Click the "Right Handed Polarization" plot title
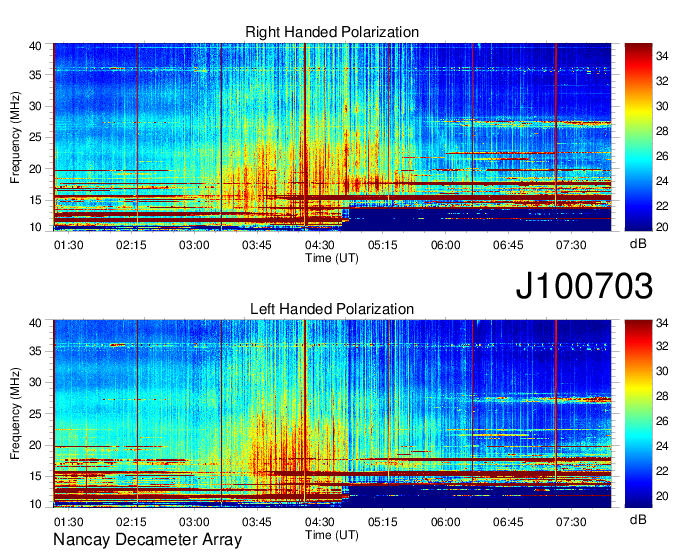680x552 pixels. (x=332, y=32)
